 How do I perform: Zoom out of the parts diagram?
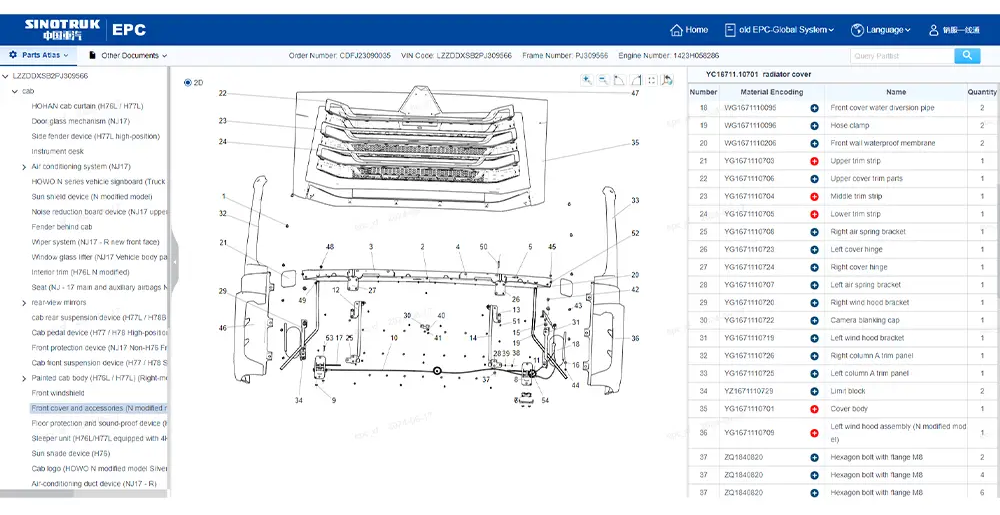click(603, 80)
